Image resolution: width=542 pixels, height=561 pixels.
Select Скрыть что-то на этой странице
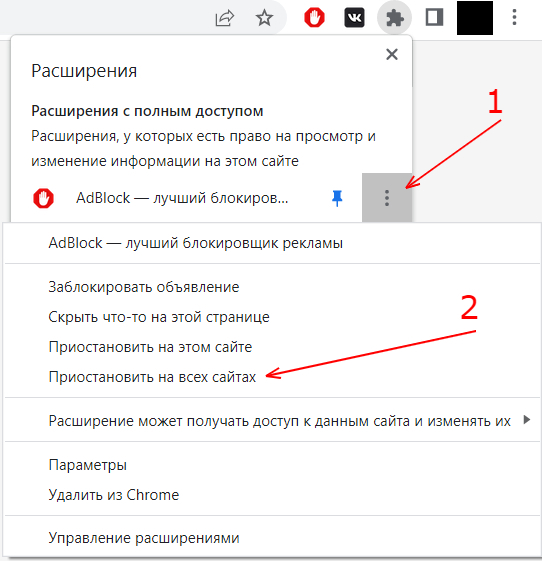(x=159, y=317)
